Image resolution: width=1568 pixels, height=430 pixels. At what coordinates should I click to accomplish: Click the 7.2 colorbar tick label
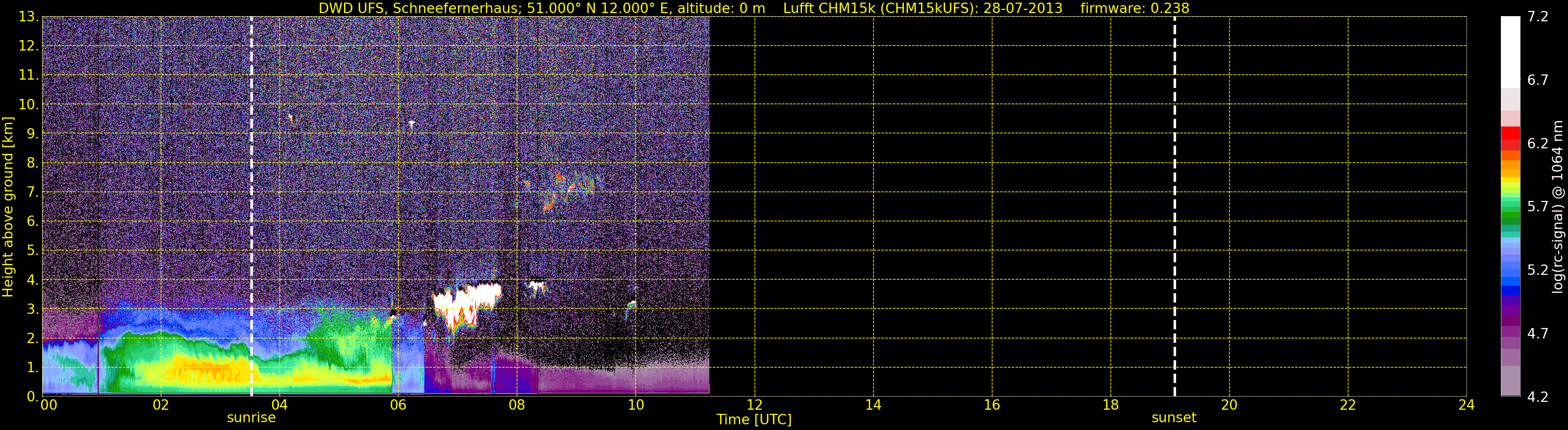tap(1538, 17)
